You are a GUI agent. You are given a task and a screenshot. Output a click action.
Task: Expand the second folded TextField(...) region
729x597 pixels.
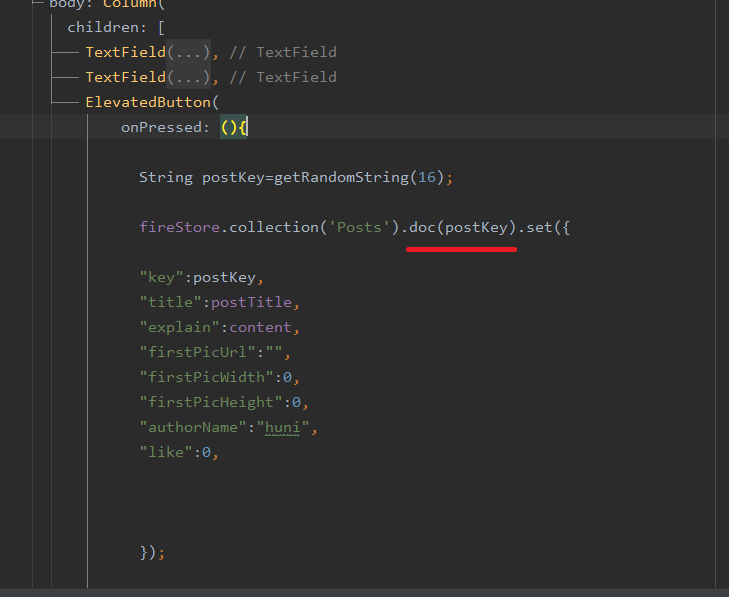188,77
